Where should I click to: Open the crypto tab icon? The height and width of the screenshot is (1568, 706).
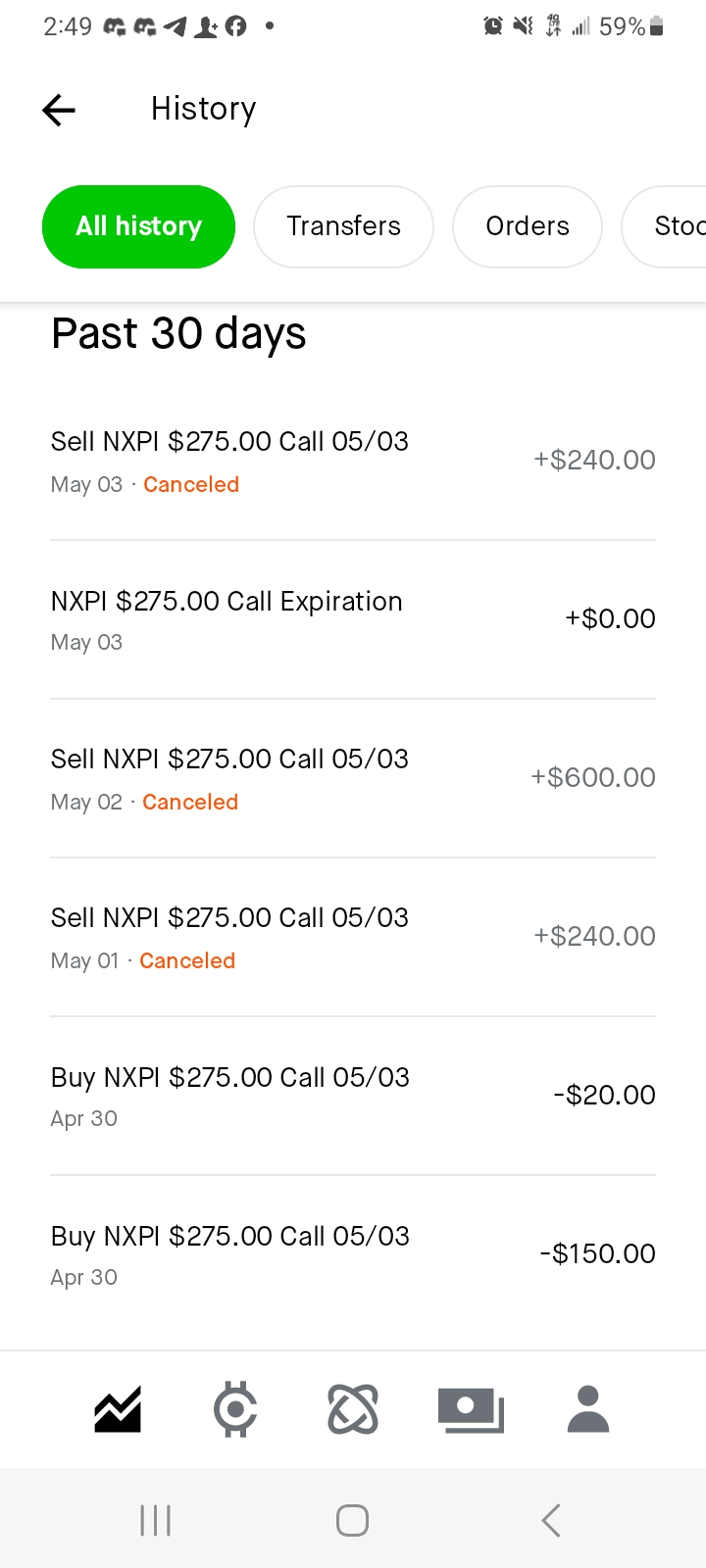click(235, 1410)
